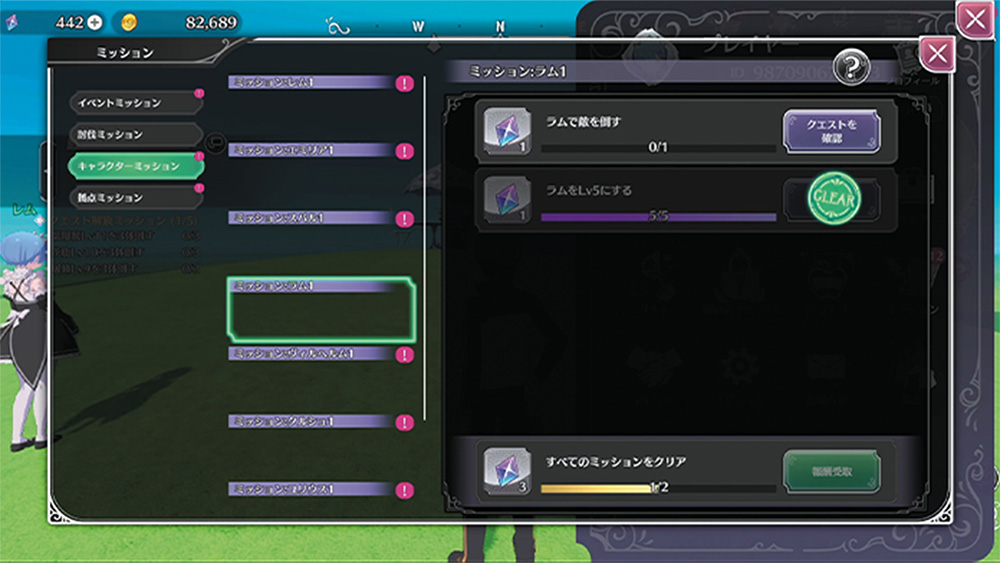Switch to イベントミッション tab
The height and width of the screenshot is (563, 1000).
tap(136, 103)
